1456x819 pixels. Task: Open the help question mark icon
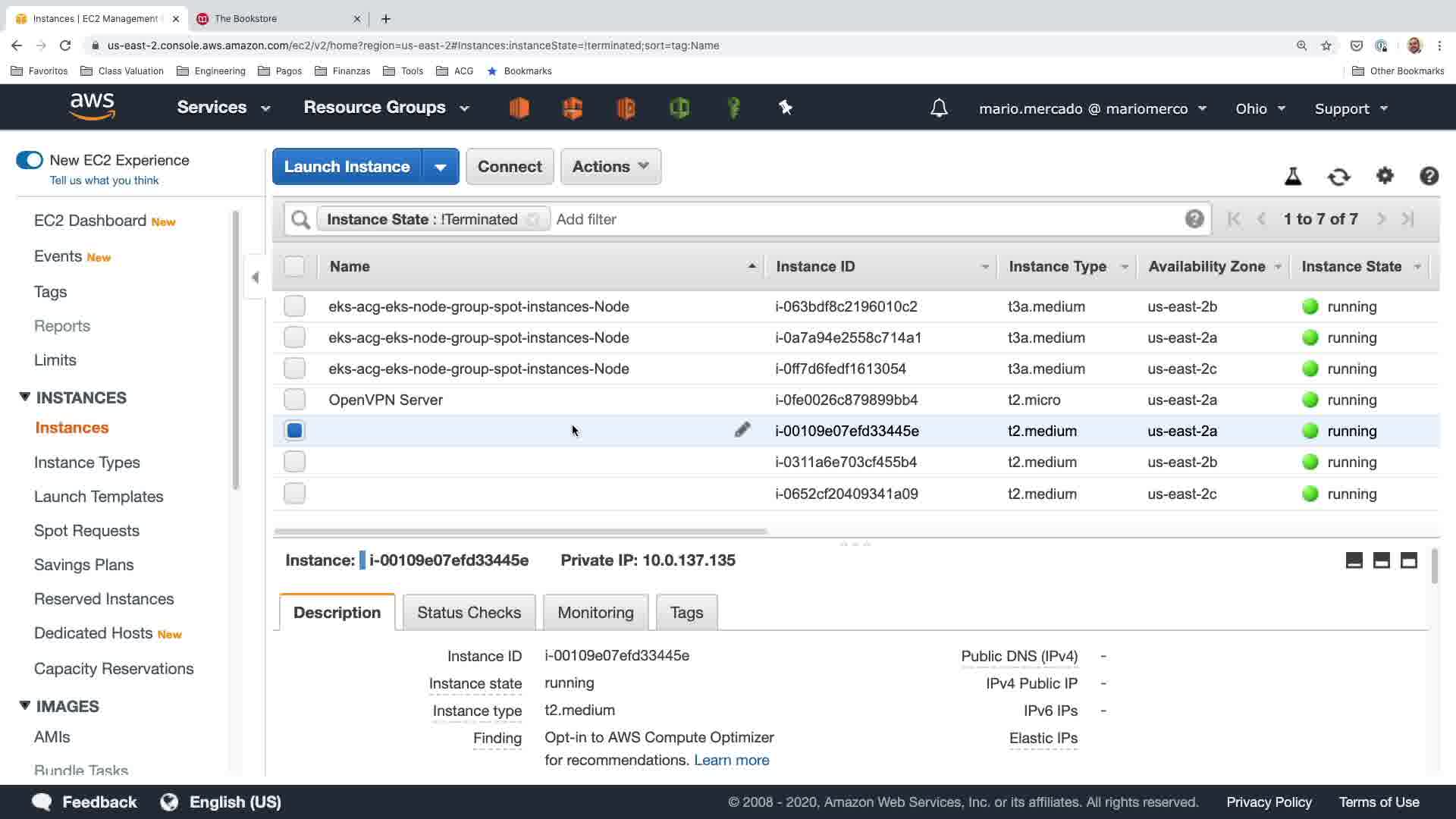pyautogui.click(x=1429, y=176)
